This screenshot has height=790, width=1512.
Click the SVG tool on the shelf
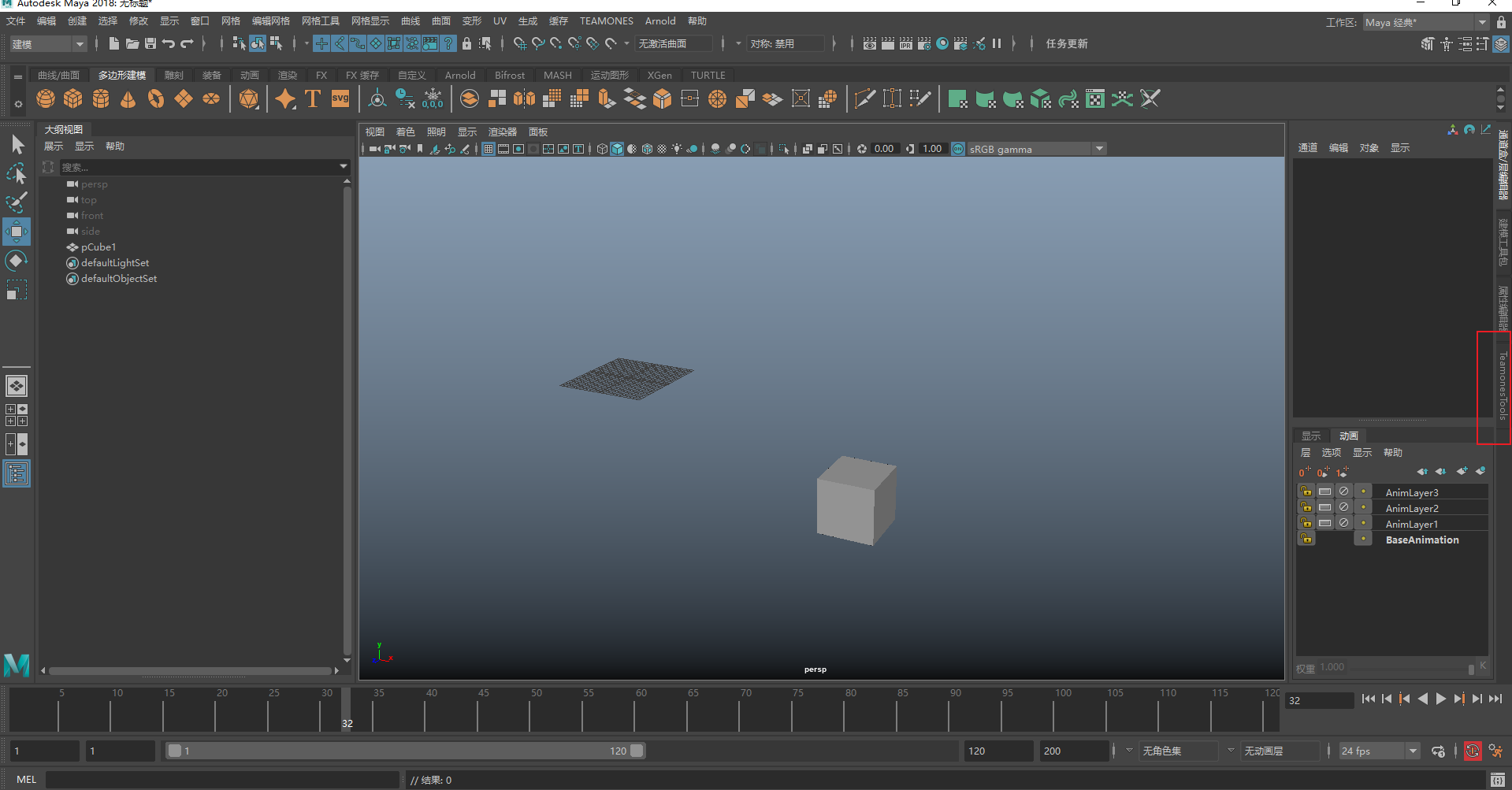click(340, 99)
